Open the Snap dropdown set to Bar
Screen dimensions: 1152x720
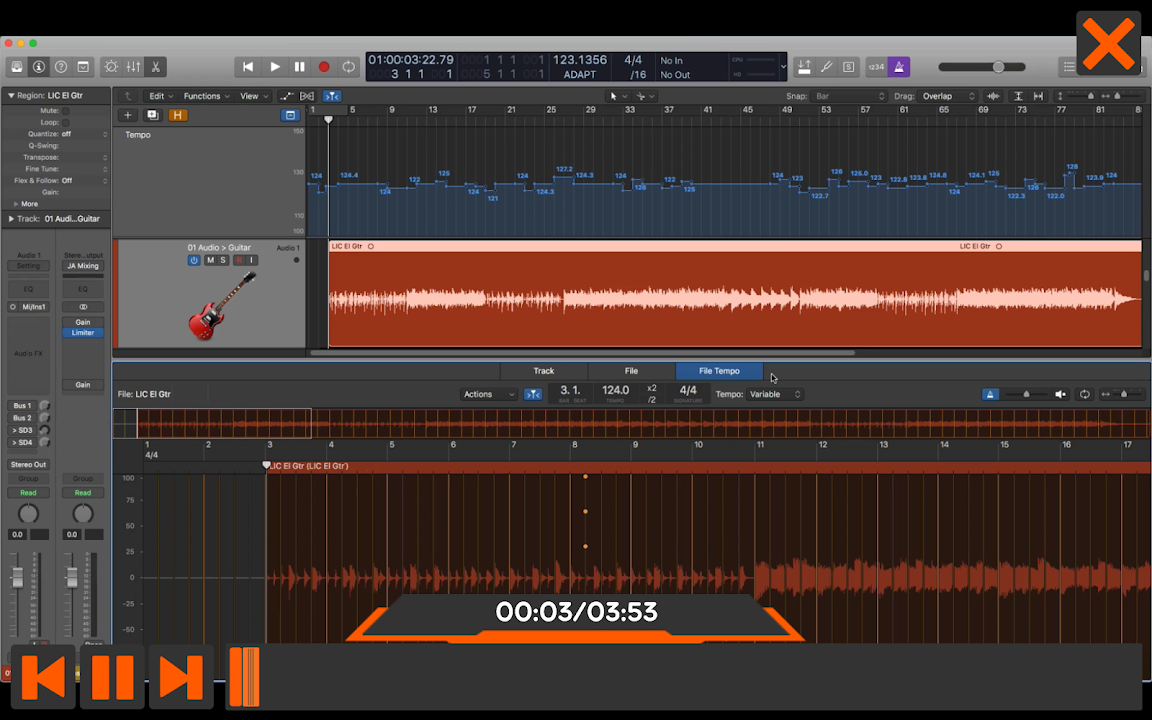pyautogui.click(x=849, y=96)
